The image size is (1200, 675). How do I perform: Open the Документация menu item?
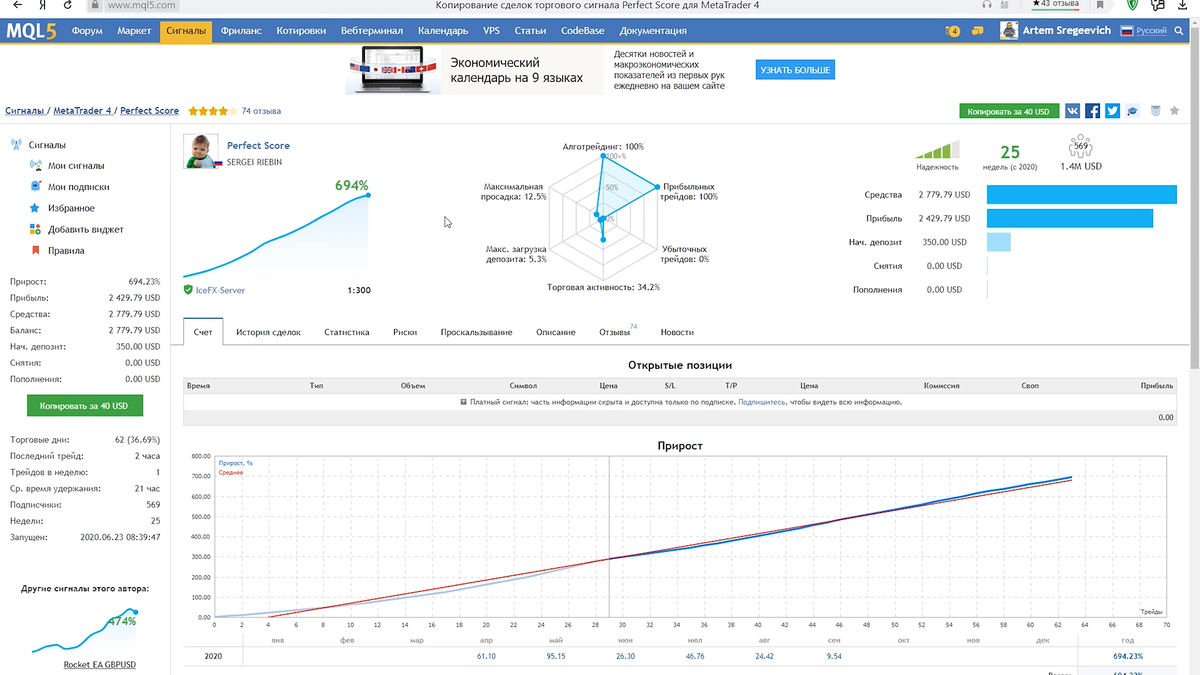tap(653, 31)
